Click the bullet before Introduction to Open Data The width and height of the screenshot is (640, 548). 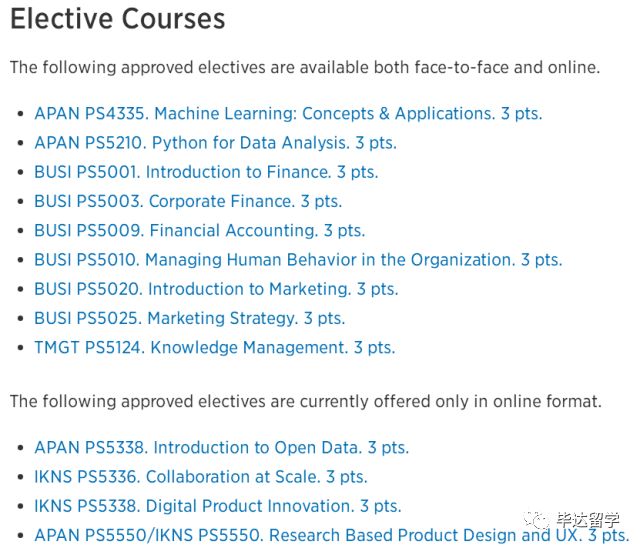coord(20,448)
